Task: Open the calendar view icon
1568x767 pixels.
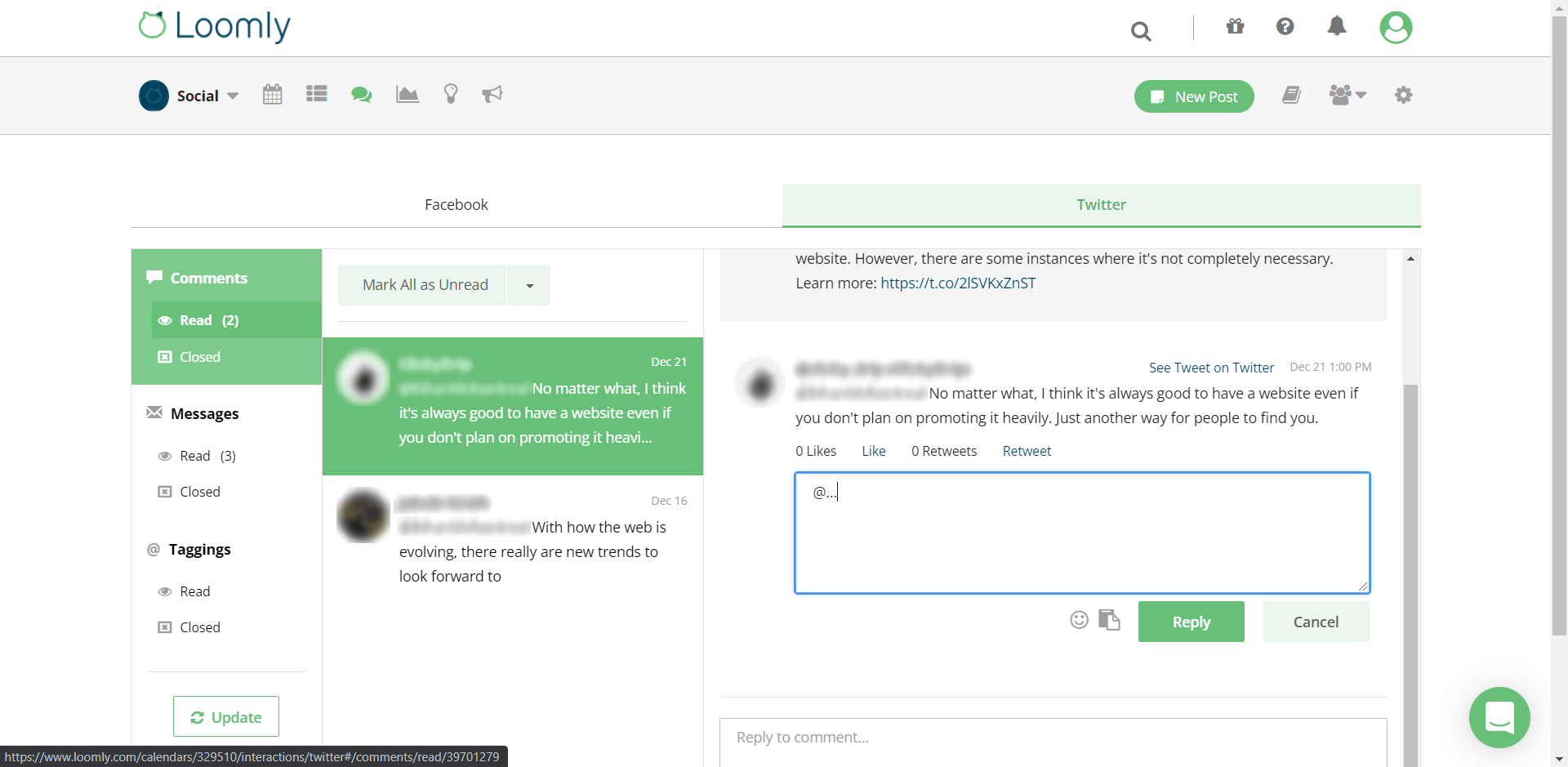Action: point(273,95)
